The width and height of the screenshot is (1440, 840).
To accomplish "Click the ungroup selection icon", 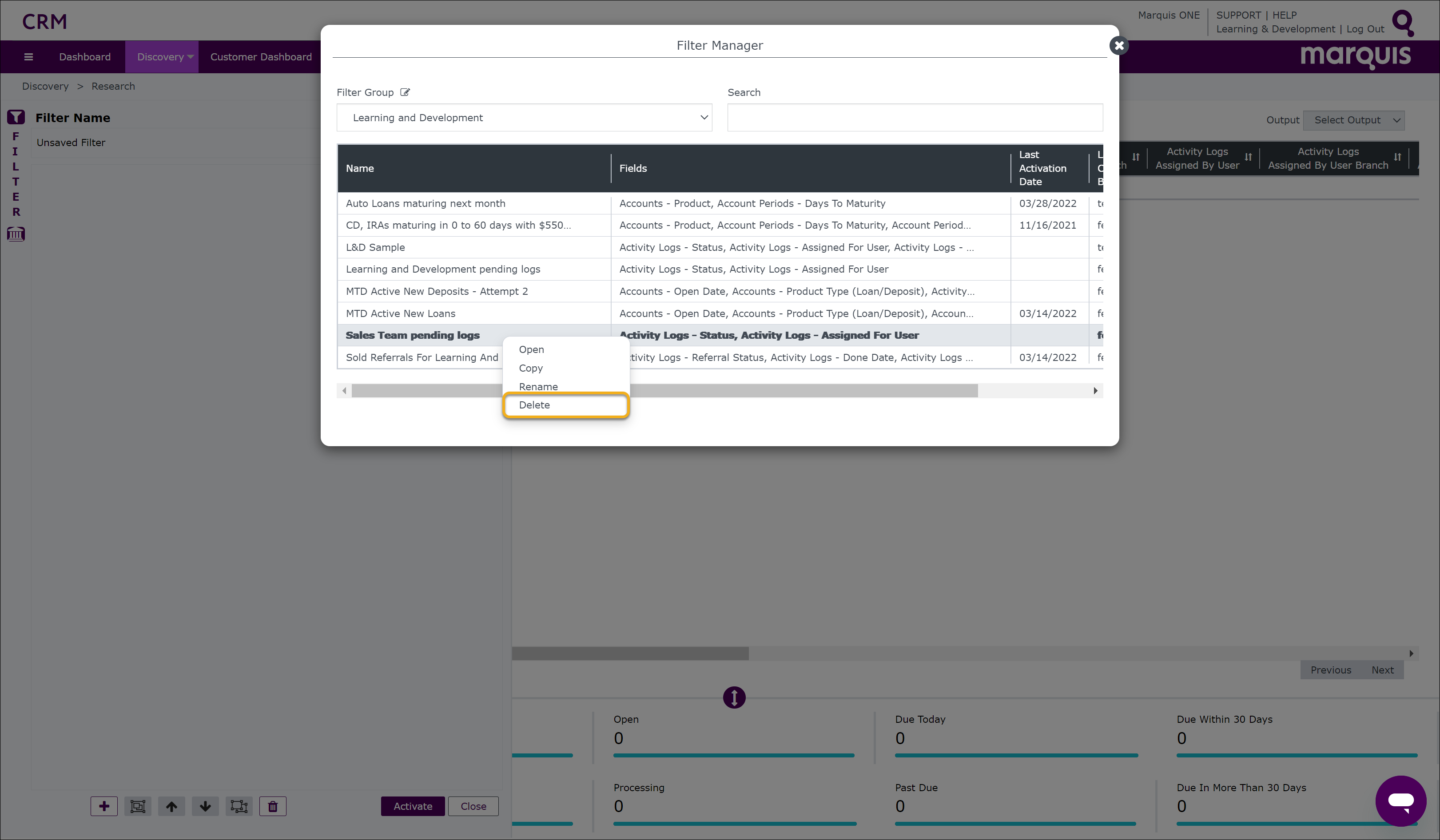I will tap(239, 806).
